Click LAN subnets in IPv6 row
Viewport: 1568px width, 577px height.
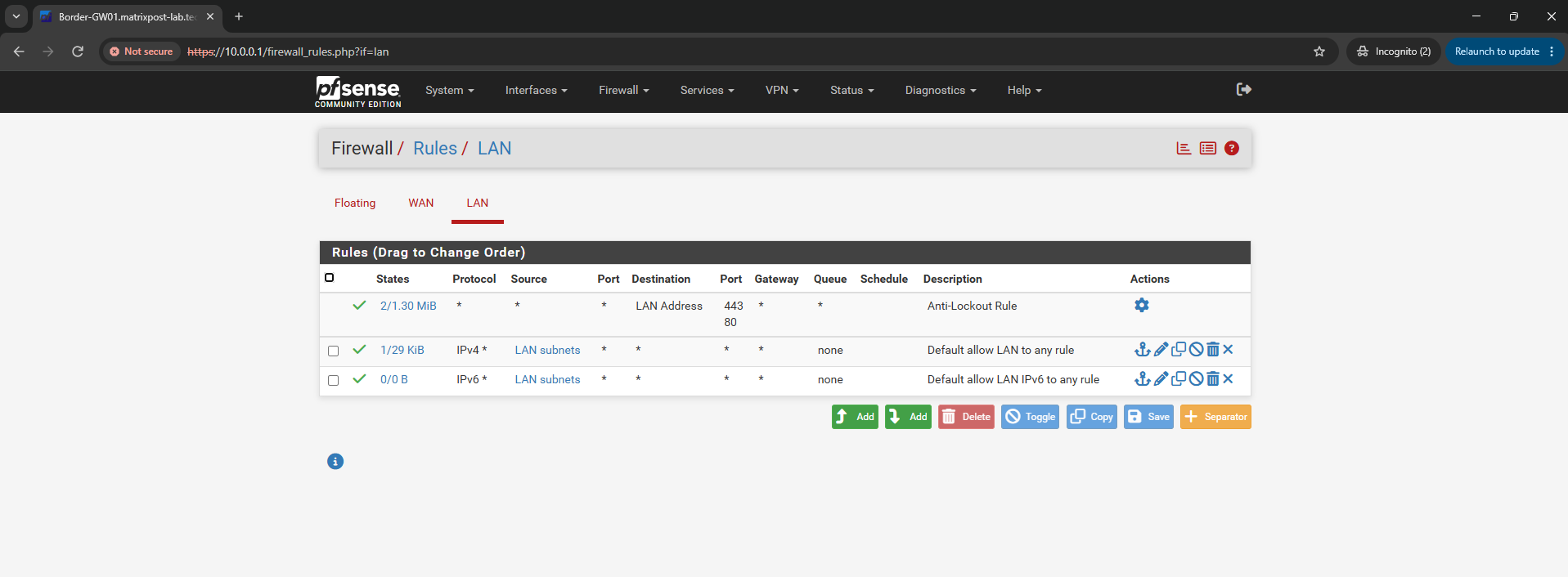click(x=547, y=379)
